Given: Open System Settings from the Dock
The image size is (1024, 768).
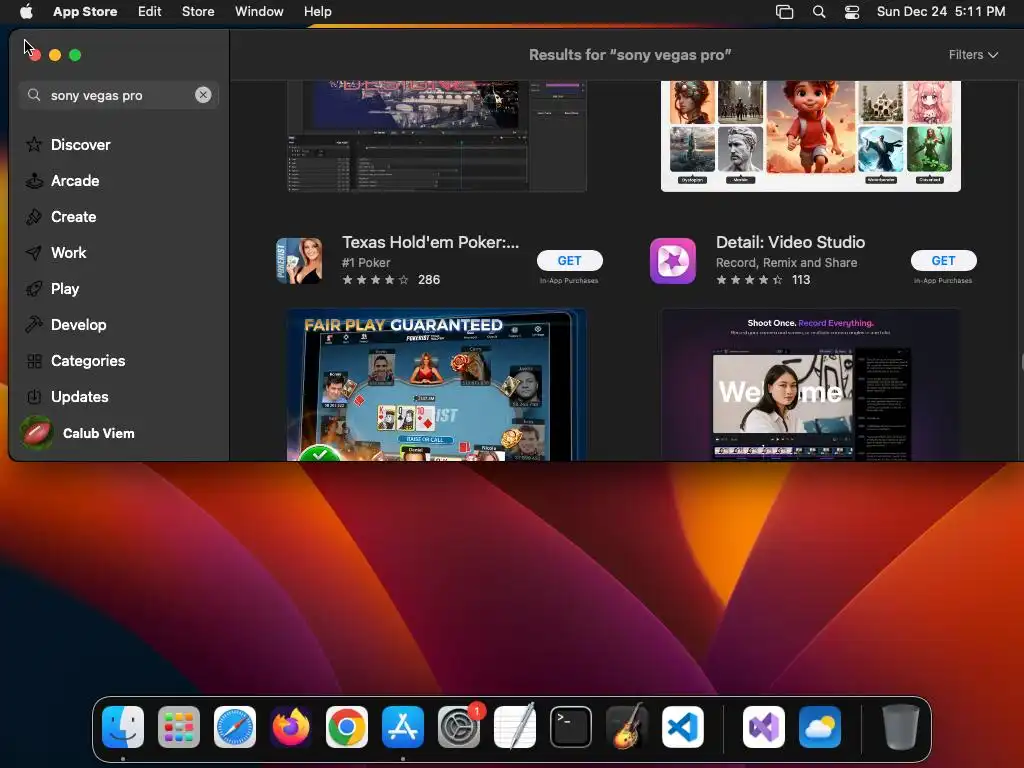Looking at the screenshot, I should [x=458, y=726].
